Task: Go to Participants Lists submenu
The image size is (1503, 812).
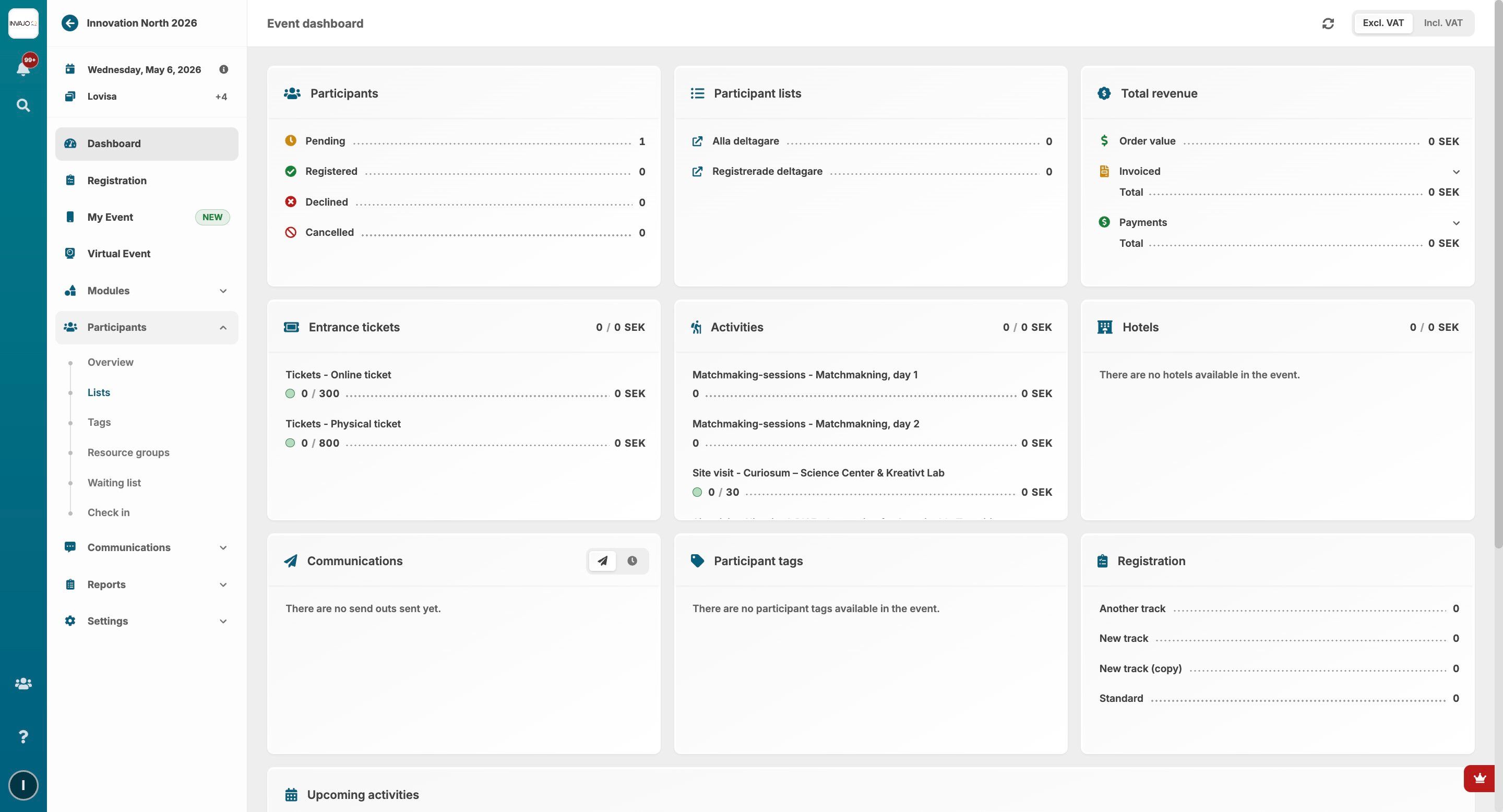Action: tap(99, 392)
